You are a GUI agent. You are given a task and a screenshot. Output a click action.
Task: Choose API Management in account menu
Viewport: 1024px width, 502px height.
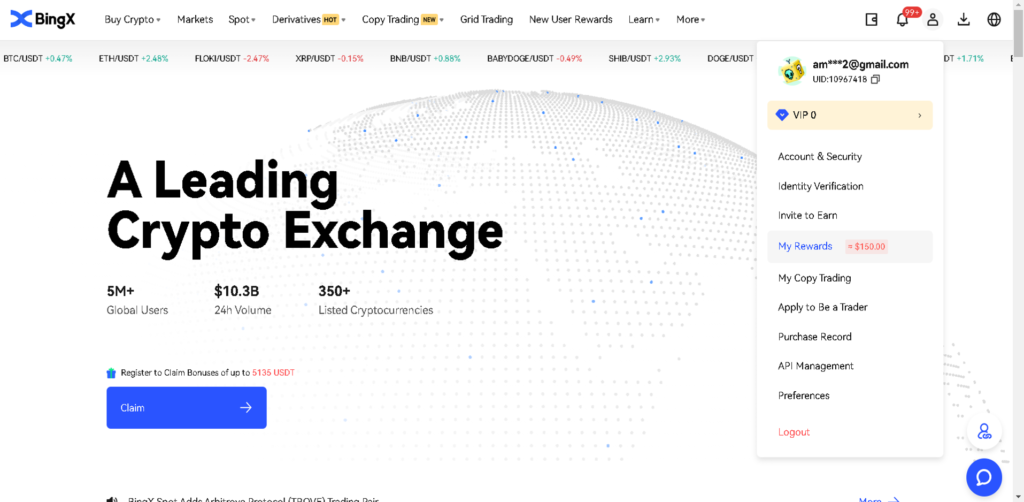pos(816,366)
